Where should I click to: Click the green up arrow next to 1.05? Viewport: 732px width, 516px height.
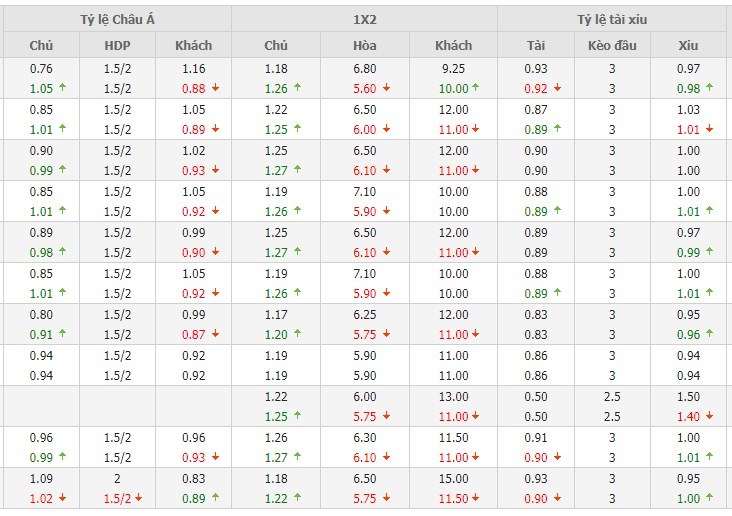[x=63, y=88]
